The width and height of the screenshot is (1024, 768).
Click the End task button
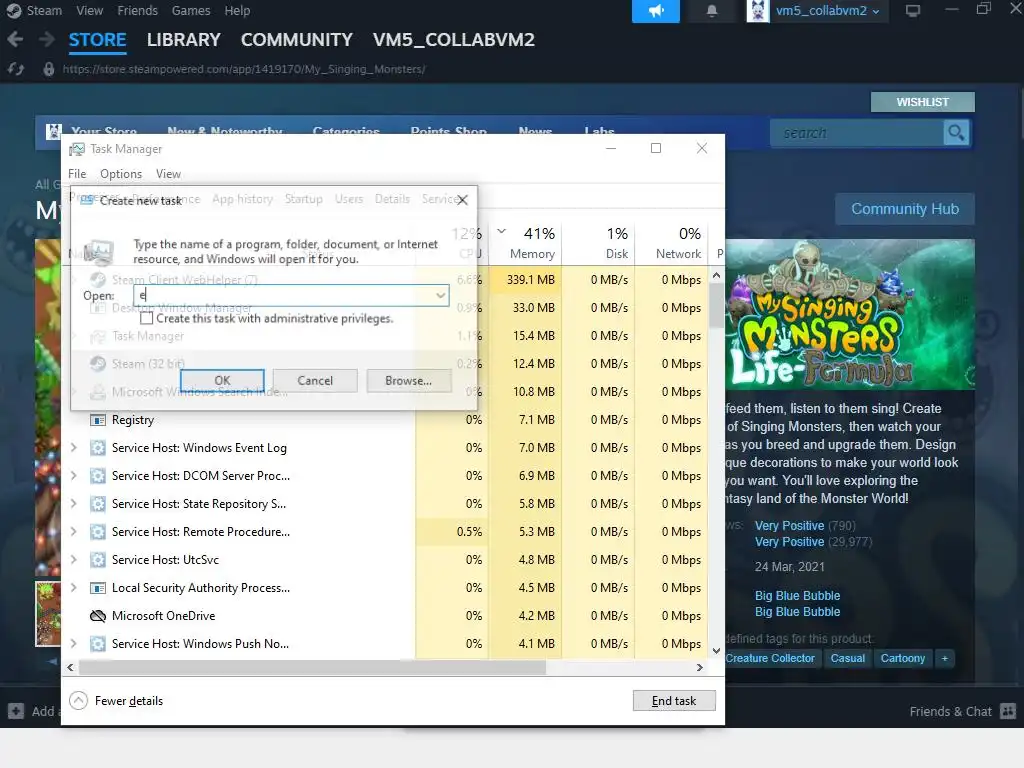674,701
